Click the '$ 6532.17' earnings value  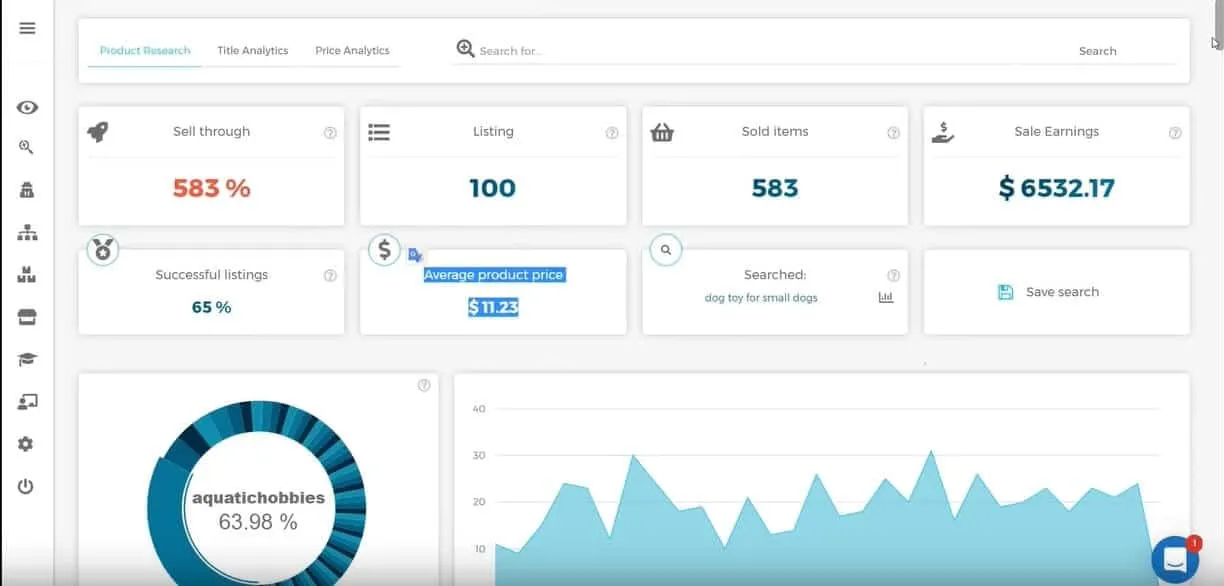pos(1056,188)
